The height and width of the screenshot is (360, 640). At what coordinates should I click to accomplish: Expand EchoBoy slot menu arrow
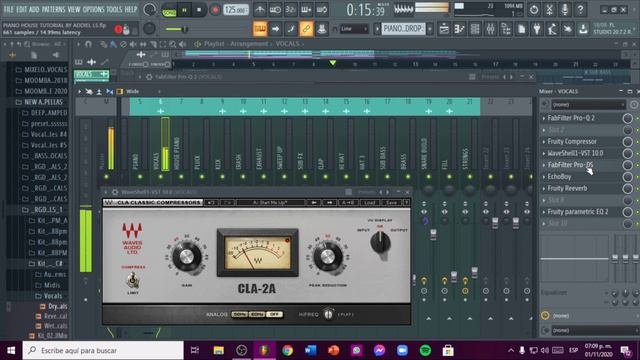(544, 177)
